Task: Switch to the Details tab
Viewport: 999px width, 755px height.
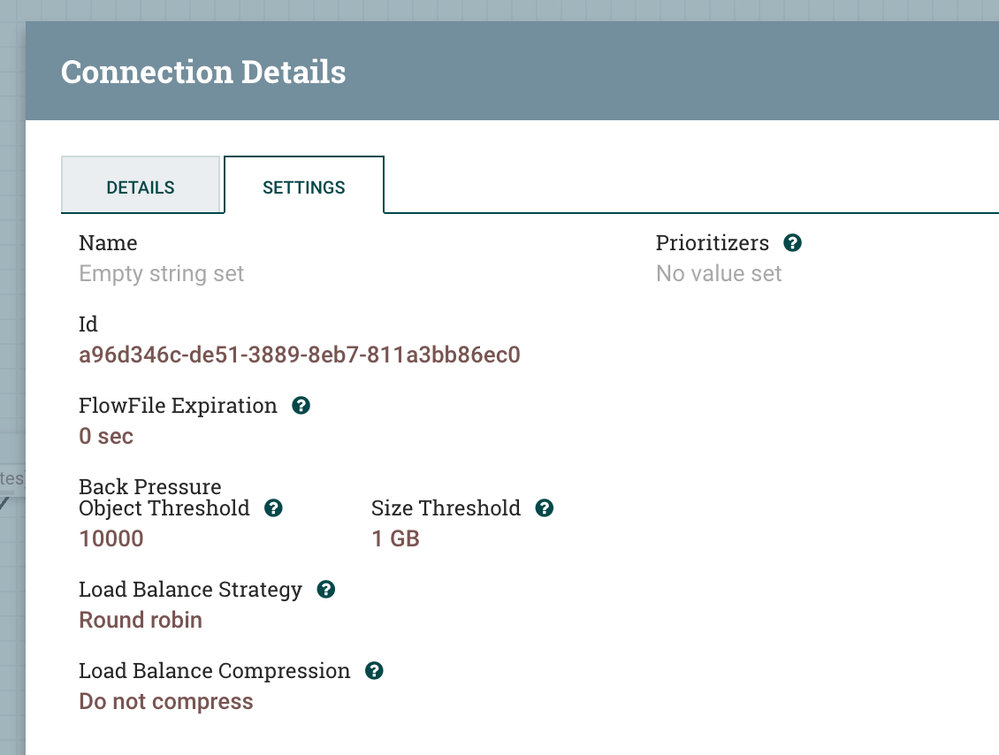Action: (140, 187)
